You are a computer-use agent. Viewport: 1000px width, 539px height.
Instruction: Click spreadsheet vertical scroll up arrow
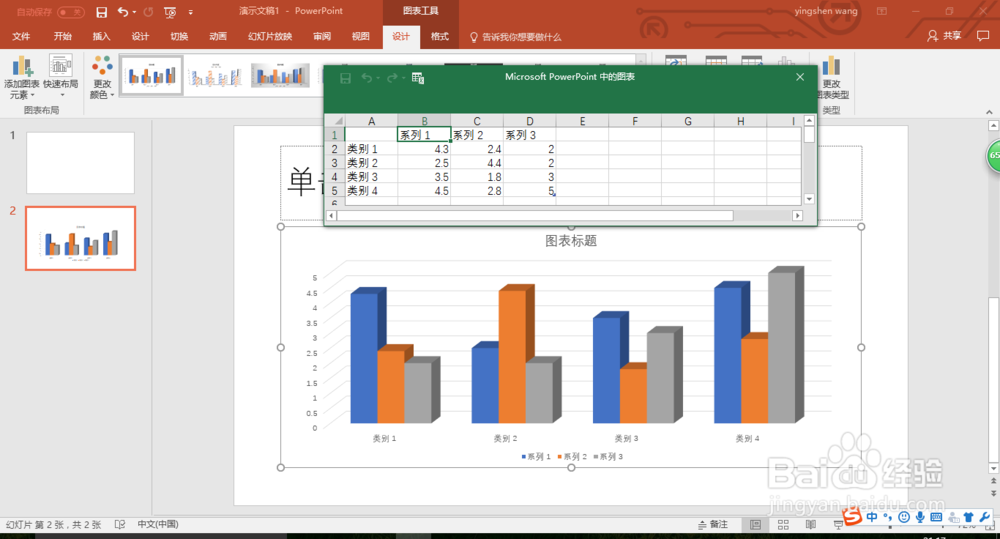pyautogui.click(x=809, y=121)
